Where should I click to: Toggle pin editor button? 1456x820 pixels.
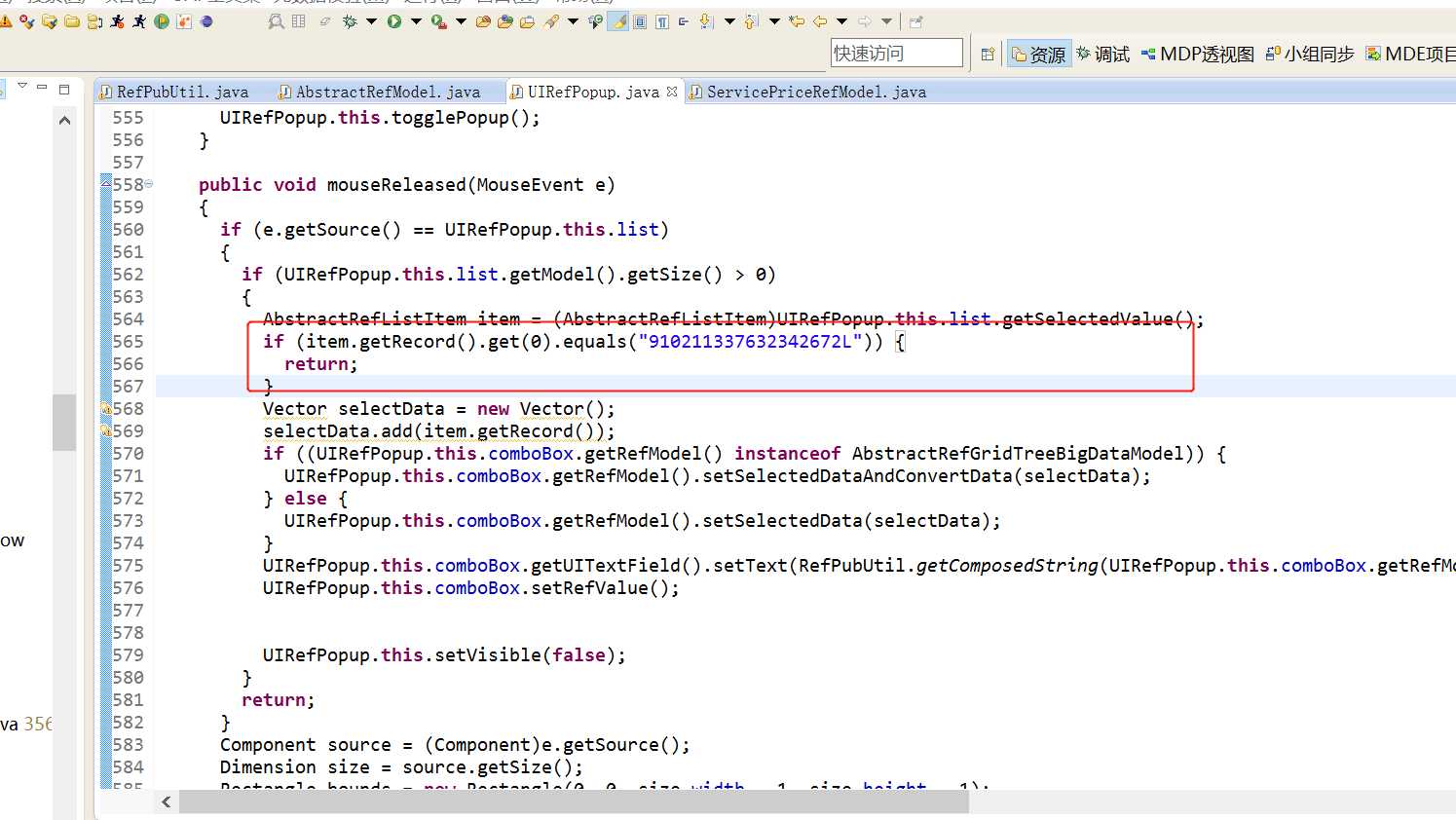[916, 21]
